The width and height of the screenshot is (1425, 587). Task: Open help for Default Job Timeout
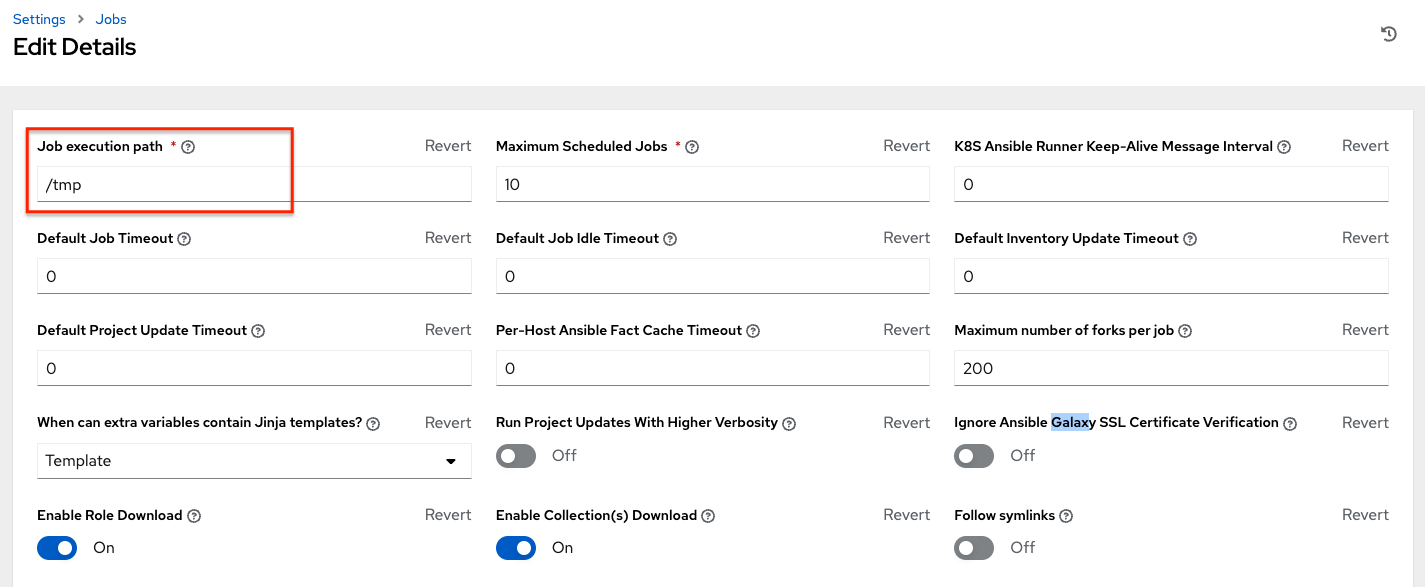(183, 238)
